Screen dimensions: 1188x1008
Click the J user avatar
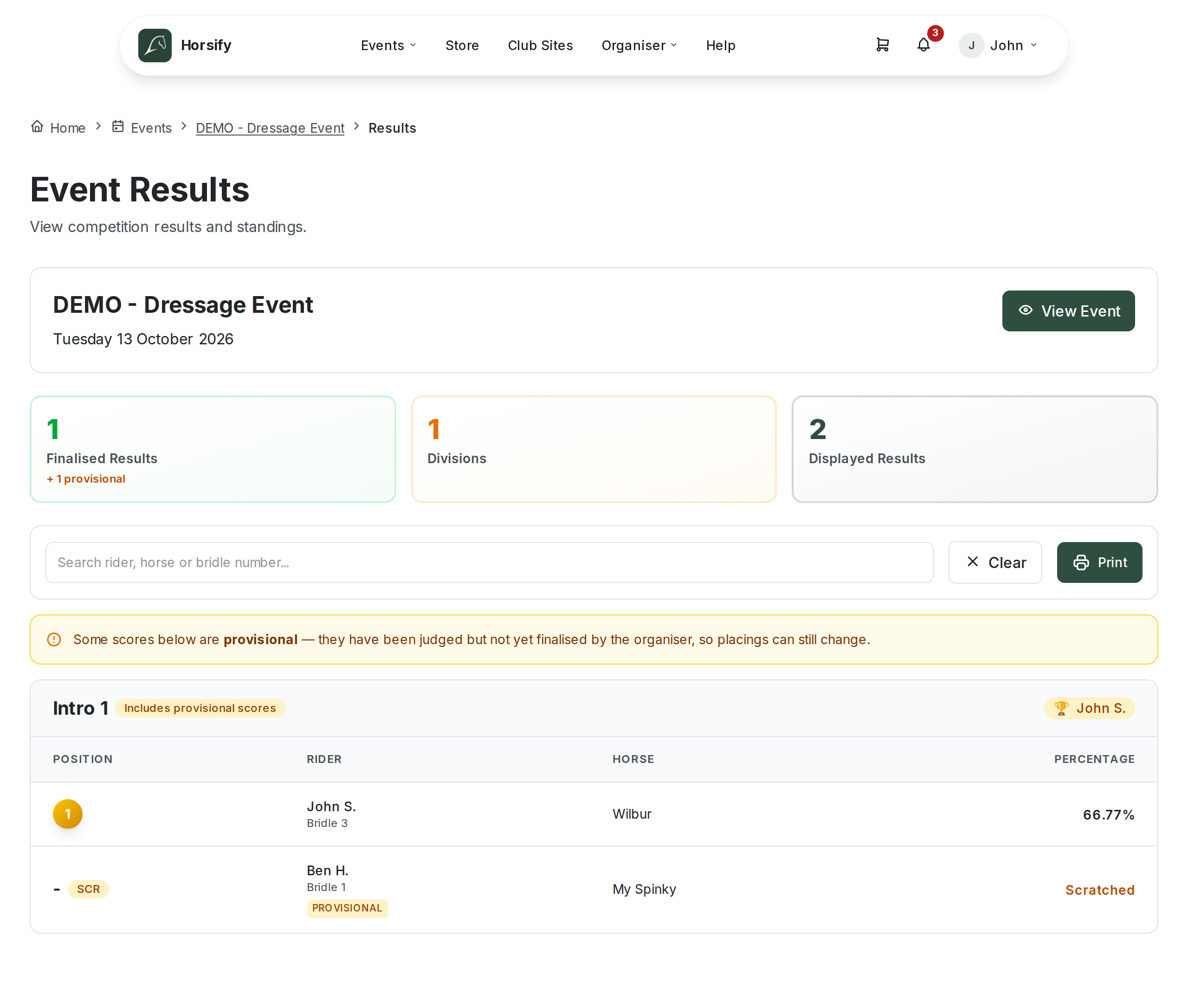971,45
